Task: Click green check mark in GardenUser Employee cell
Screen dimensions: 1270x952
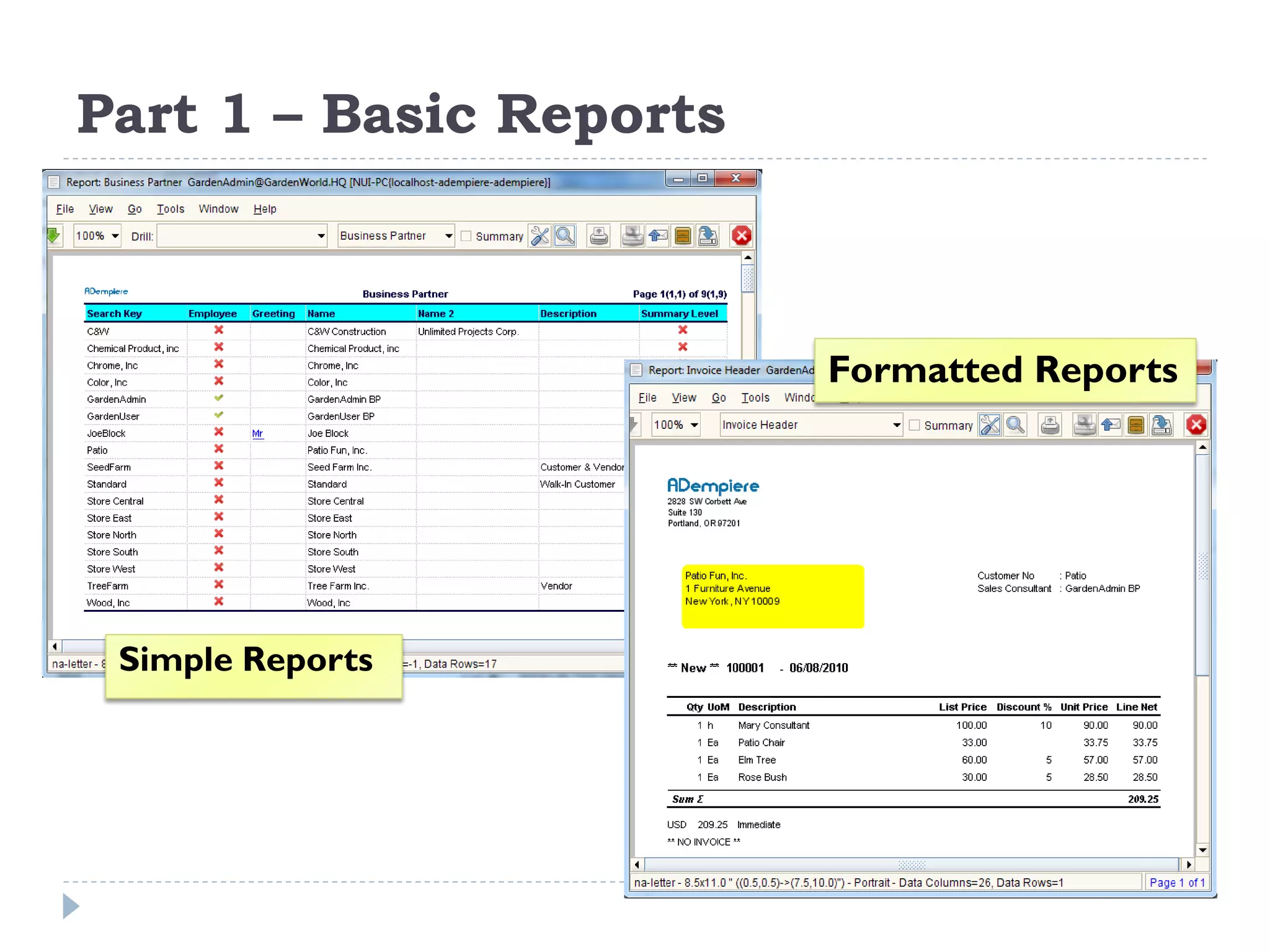Action: tap(219, 415)
